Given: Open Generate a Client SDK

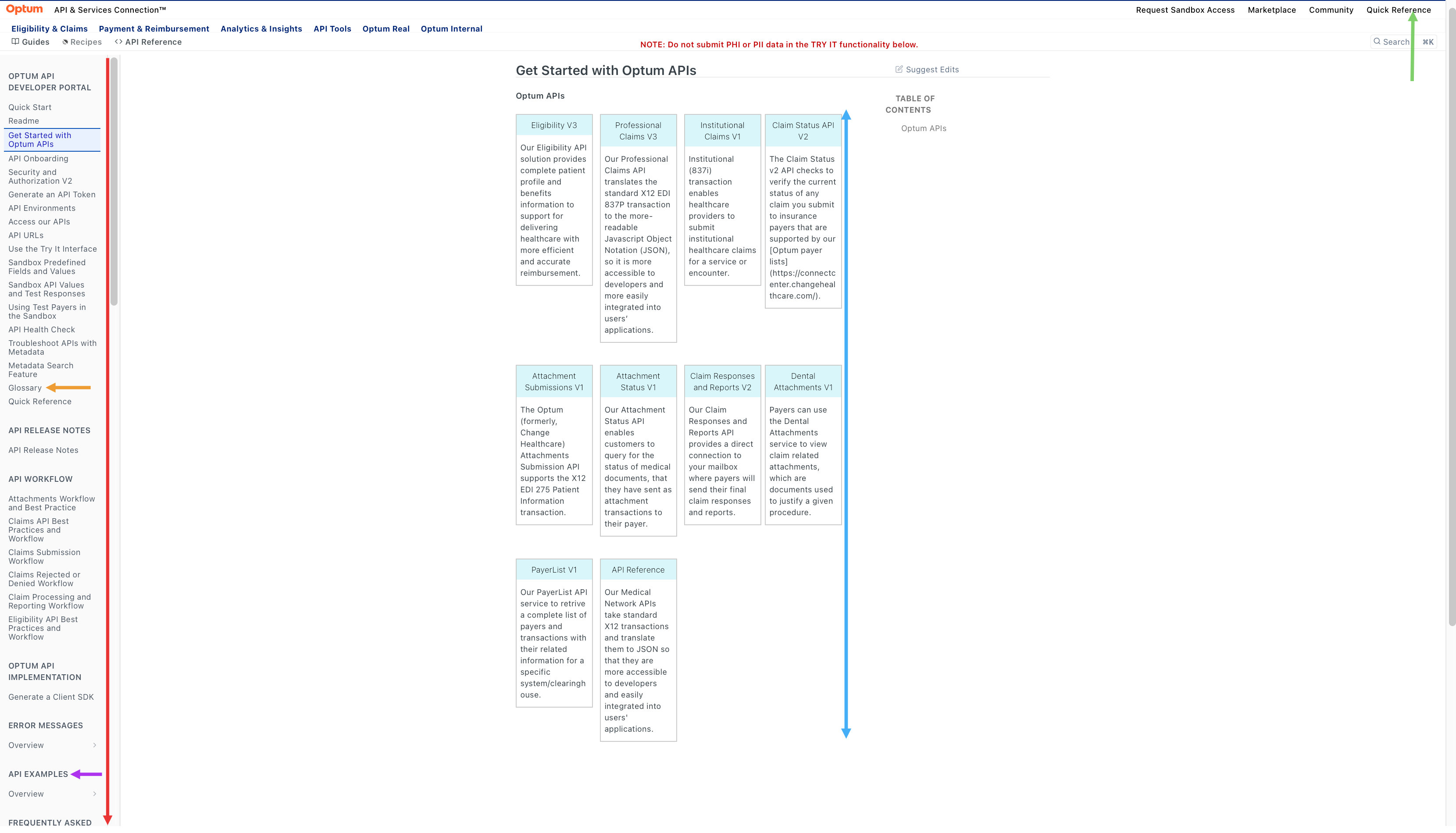Looking at the screenshot, I should pos(51,697).
